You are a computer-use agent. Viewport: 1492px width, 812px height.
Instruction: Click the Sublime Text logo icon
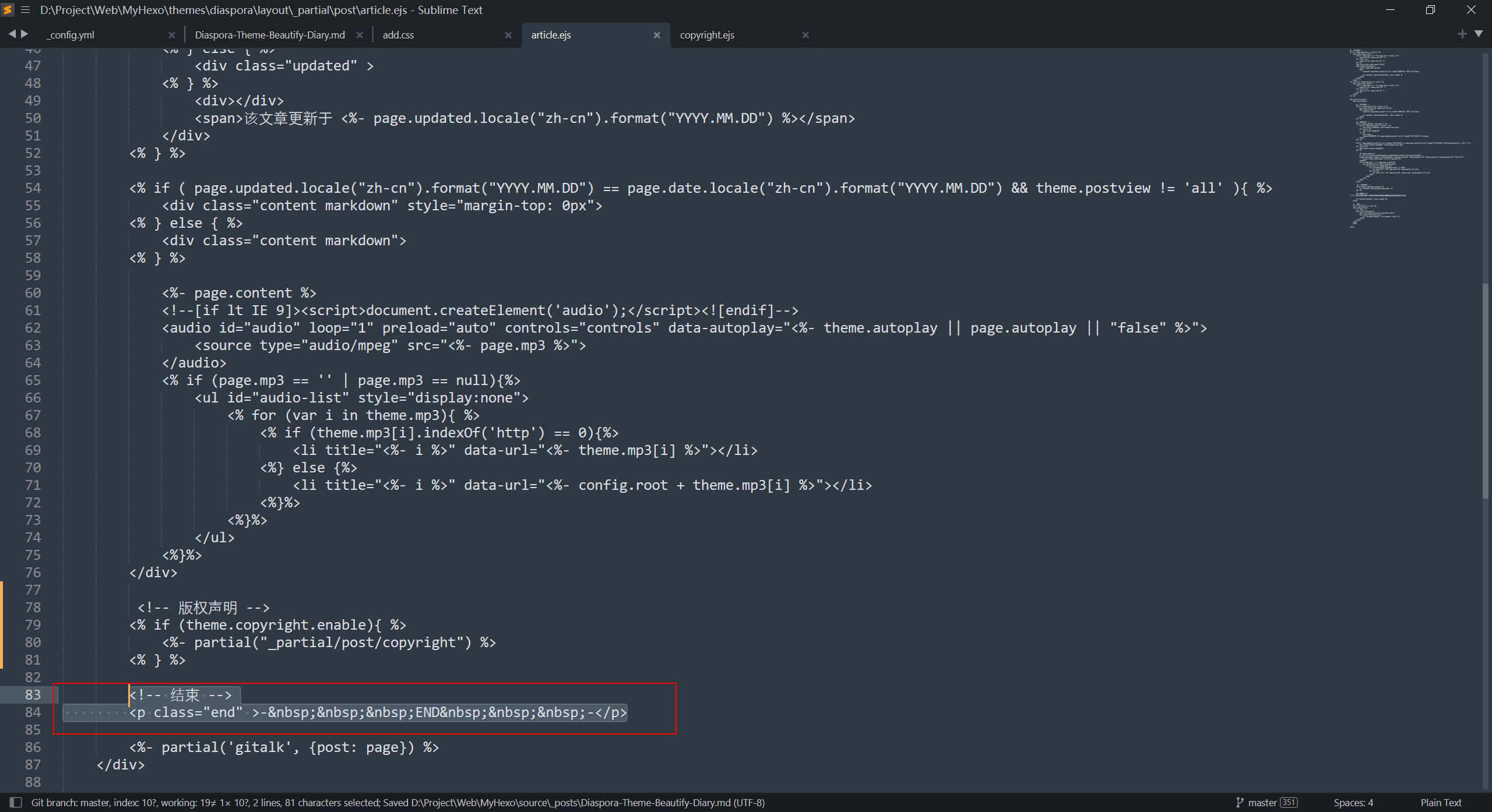[x=8, y=10]
